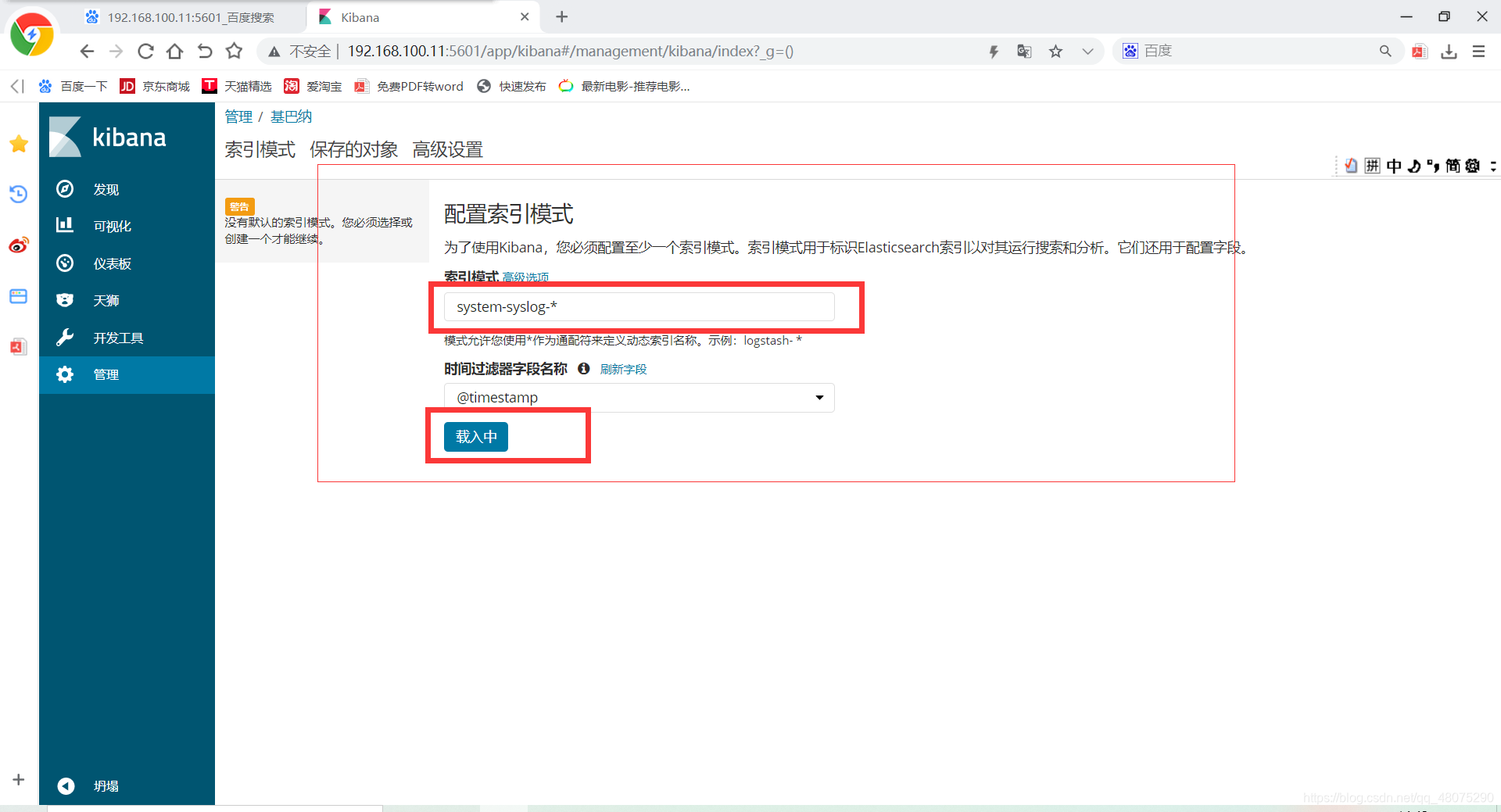Open the Discover compass icon in Kibana sidebar
Image resolution: width=1501 pixels, height=812 pixels.
[x=65, y=189]
